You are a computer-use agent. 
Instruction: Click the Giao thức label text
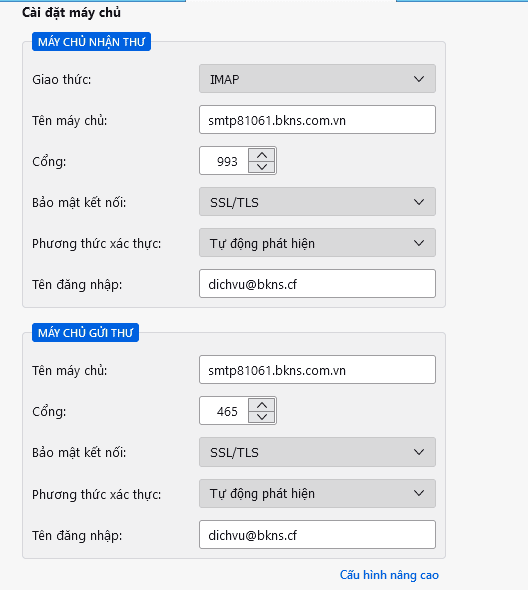[62, 79]
